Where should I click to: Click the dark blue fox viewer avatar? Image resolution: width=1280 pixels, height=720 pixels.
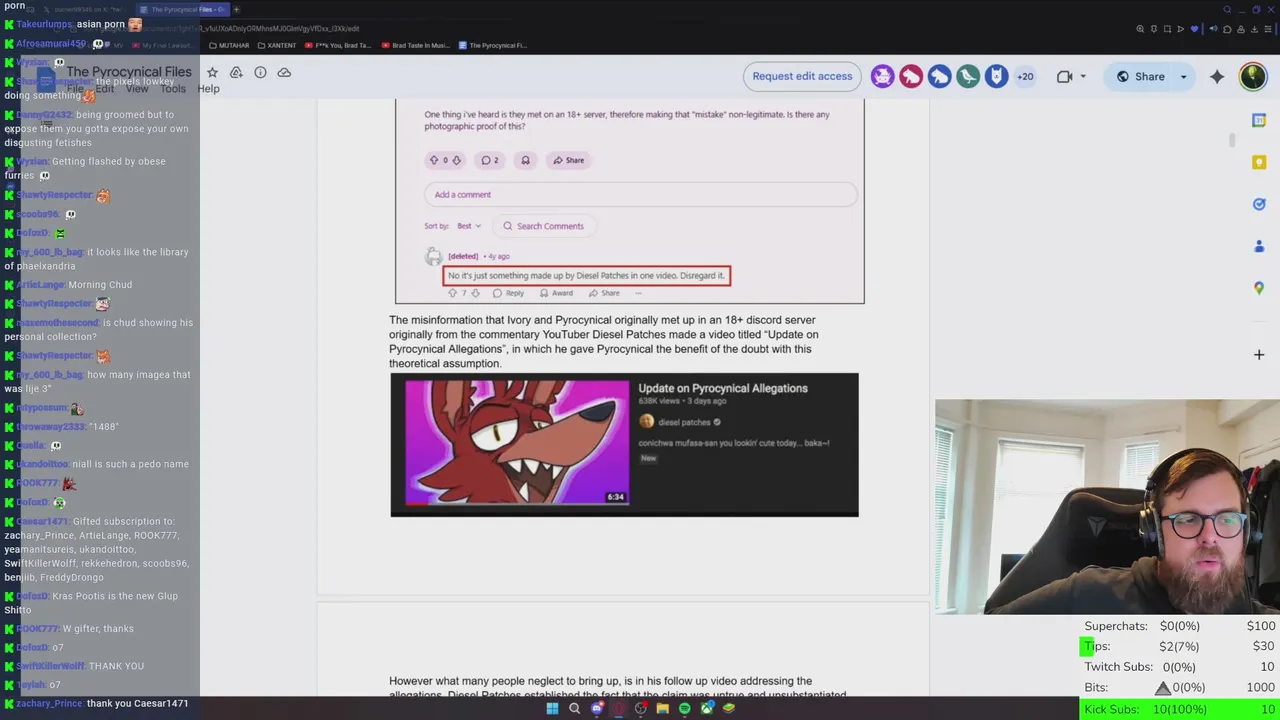click(x=996, y=76)
